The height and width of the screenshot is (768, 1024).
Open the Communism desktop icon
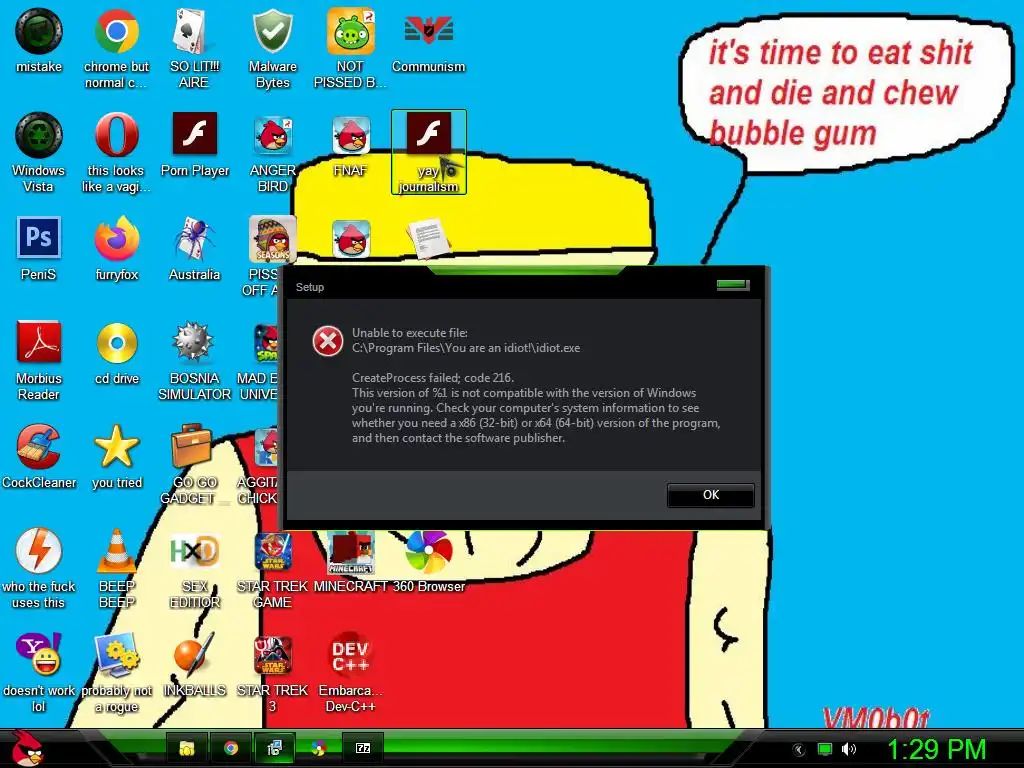pos(428,40)
